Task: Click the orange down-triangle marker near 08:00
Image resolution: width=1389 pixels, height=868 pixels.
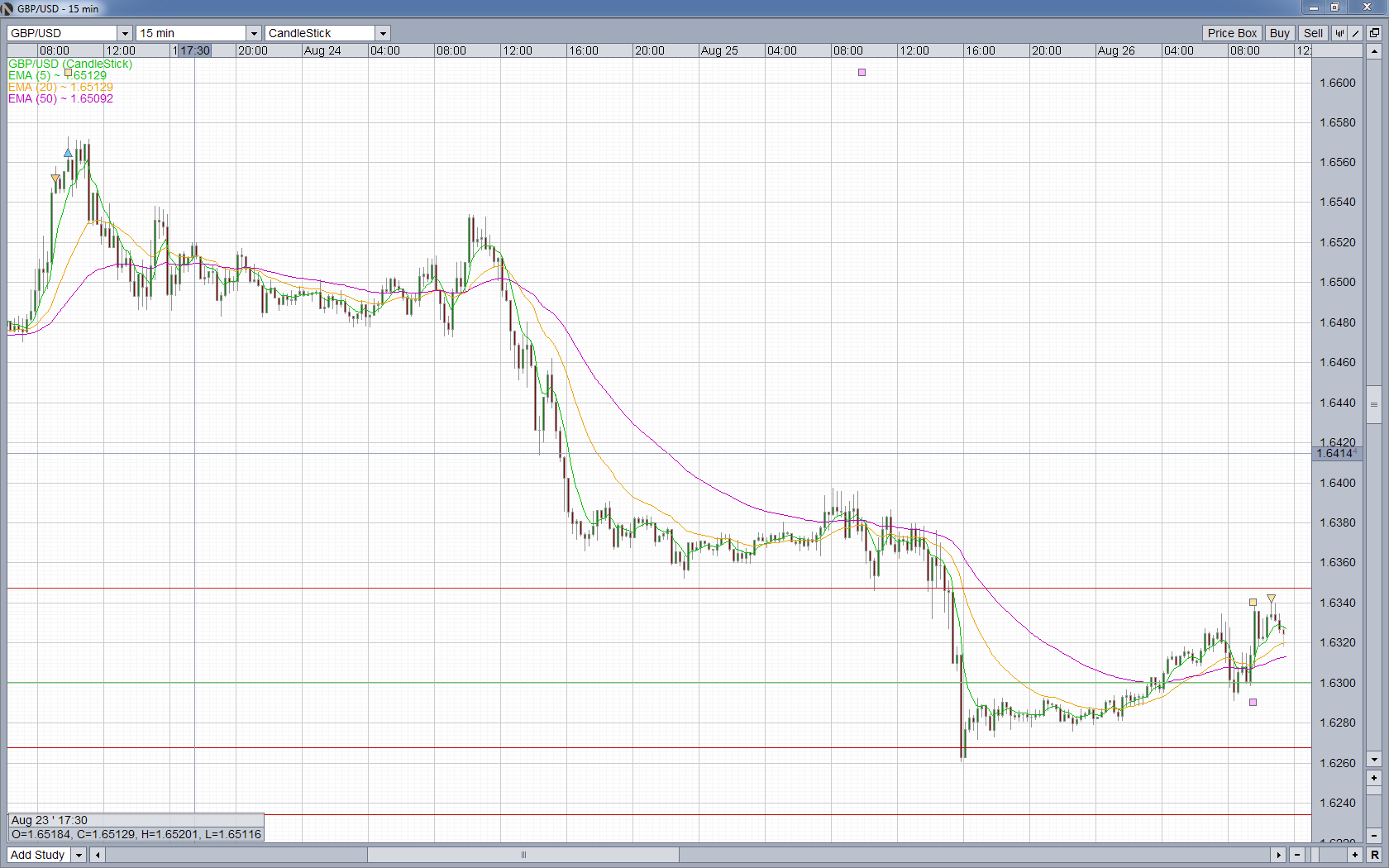Action: click(x=55, y=179)
